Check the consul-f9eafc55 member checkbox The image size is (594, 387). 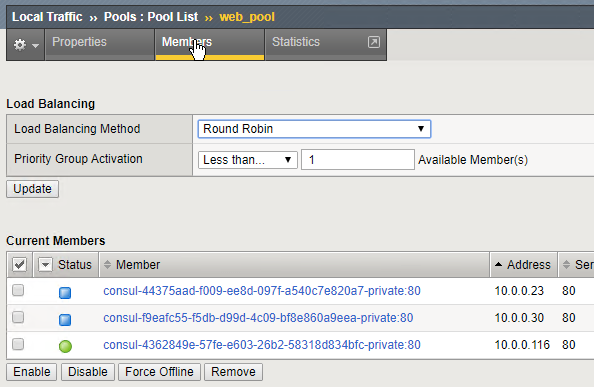click(18, 317)
